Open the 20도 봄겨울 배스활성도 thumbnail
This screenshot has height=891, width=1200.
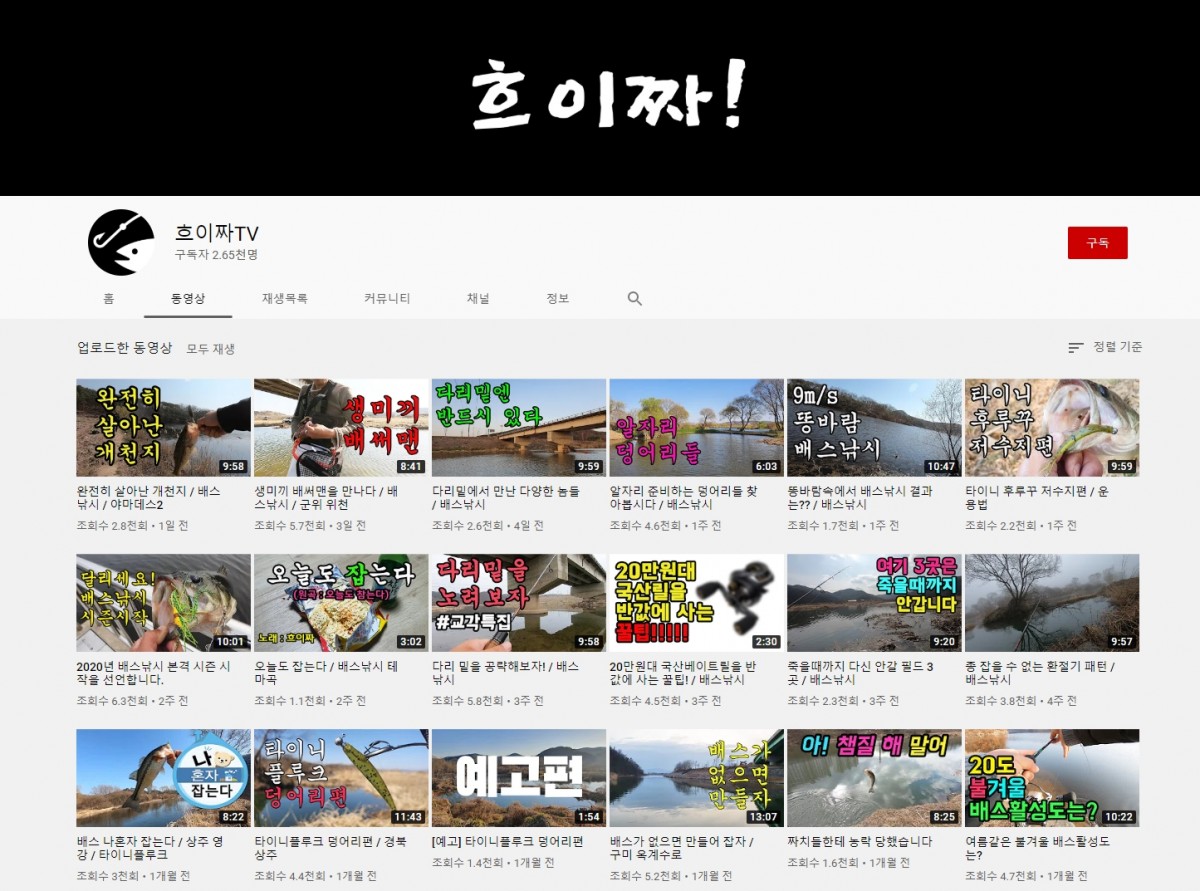[1051, 777]
